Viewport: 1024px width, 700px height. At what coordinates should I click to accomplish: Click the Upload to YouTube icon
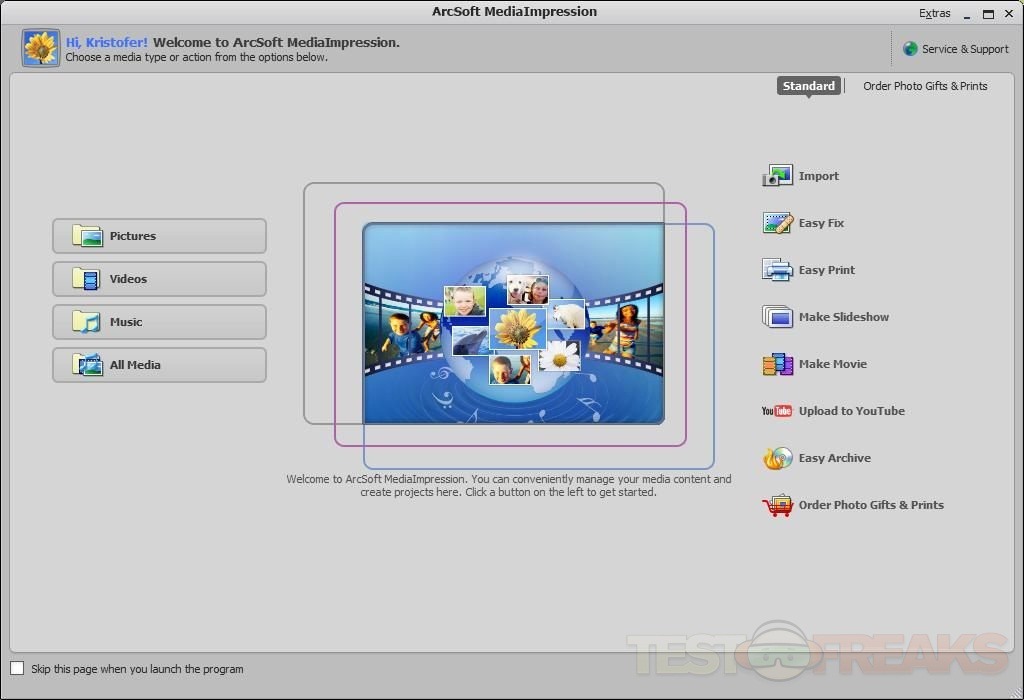[775, 410]
